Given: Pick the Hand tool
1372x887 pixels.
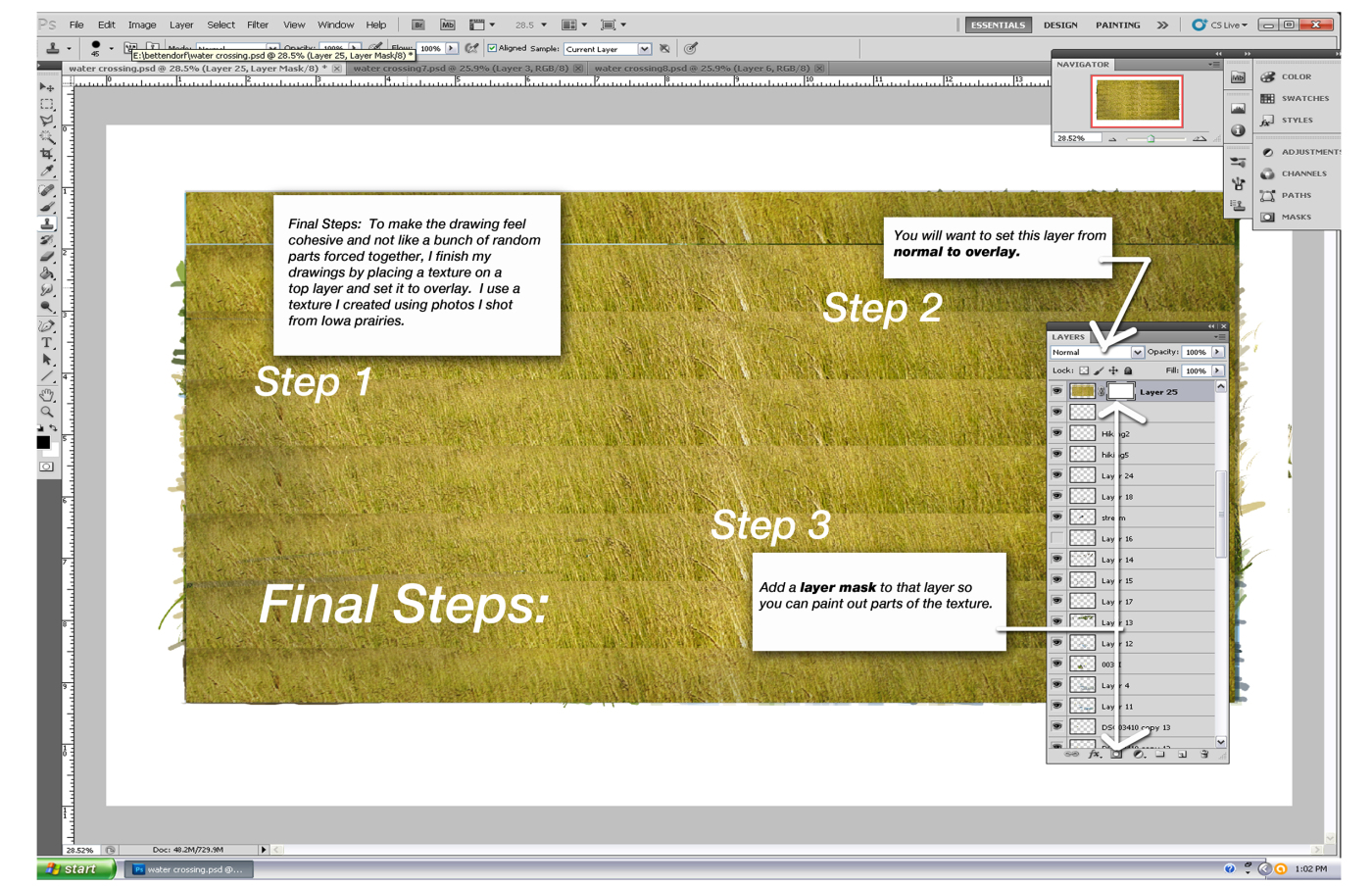Looking at the screenshot, I should [46, 395].
